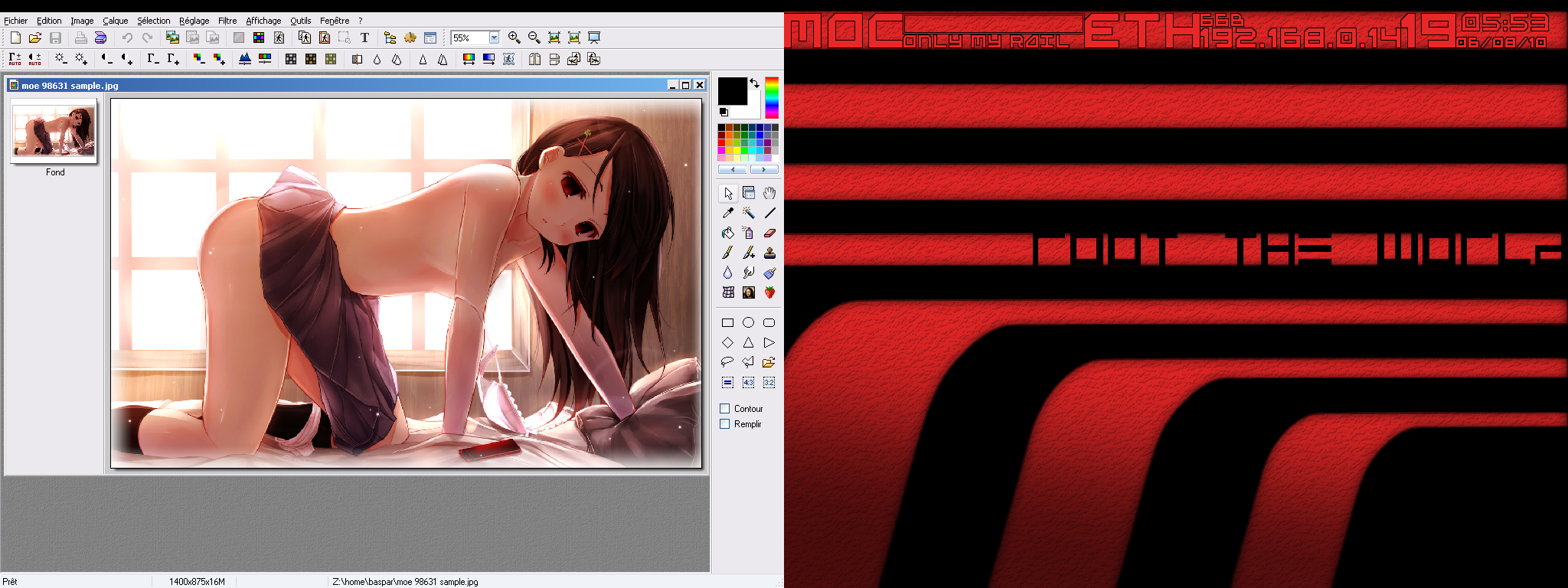Image resolution: width=1568 pixels, height=588 pixels.
Task: Choose the strawberry nozzle tool
Action: [x=769, y=292]
